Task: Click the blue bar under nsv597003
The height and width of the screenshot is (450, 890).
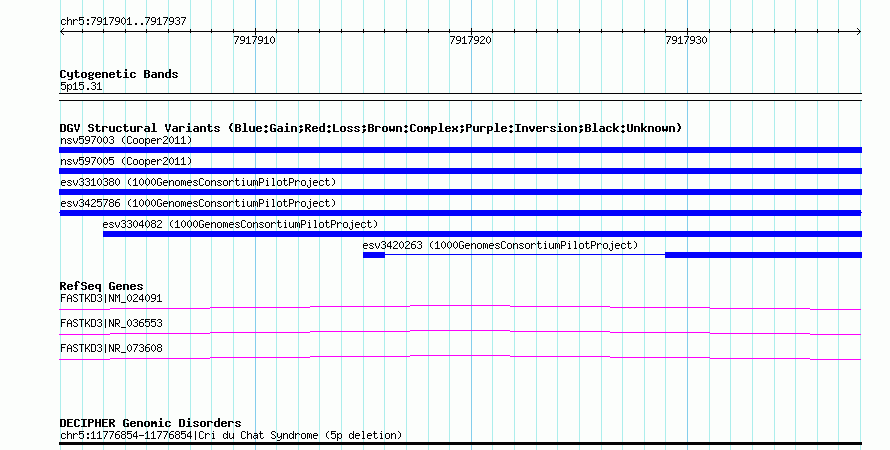Action: pos(460,150)
